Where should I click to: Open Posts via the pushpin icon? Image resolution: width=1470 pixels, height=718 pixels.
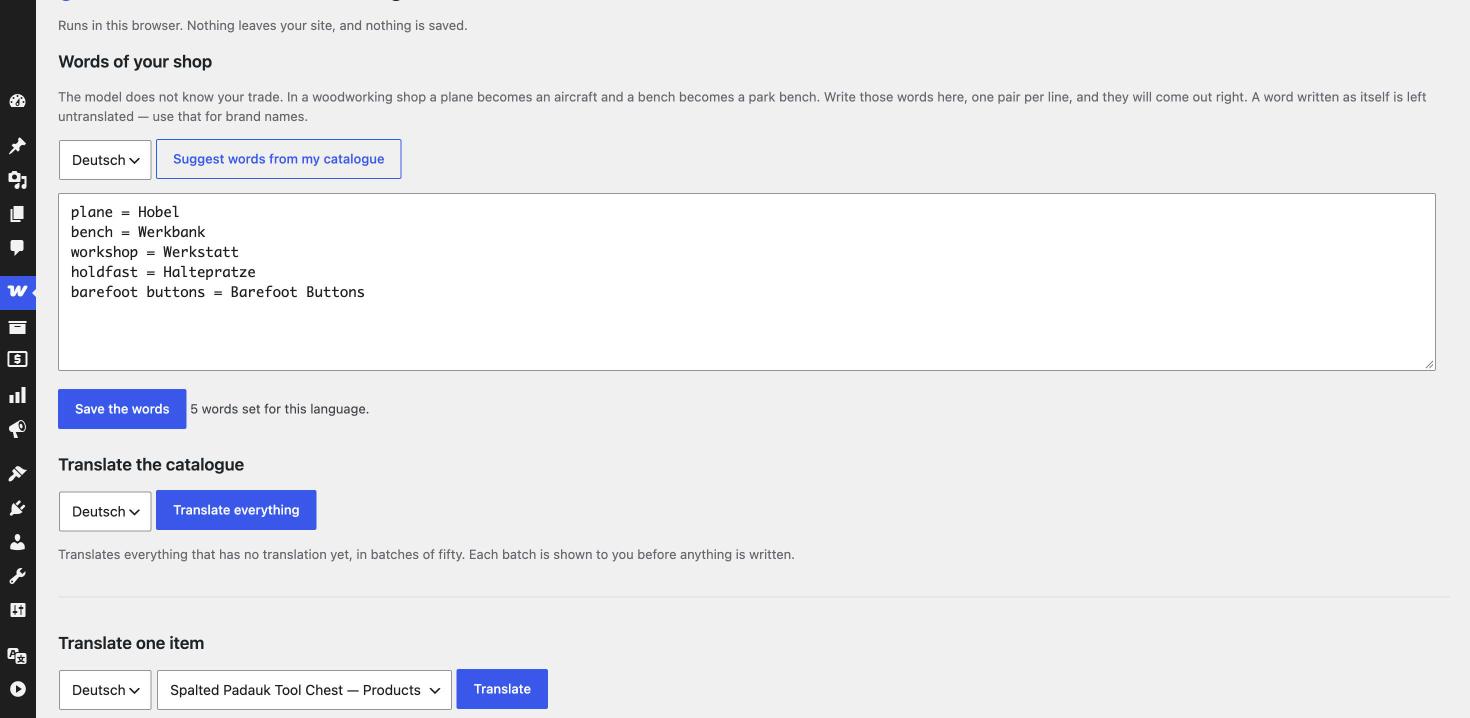pos(17,146)
